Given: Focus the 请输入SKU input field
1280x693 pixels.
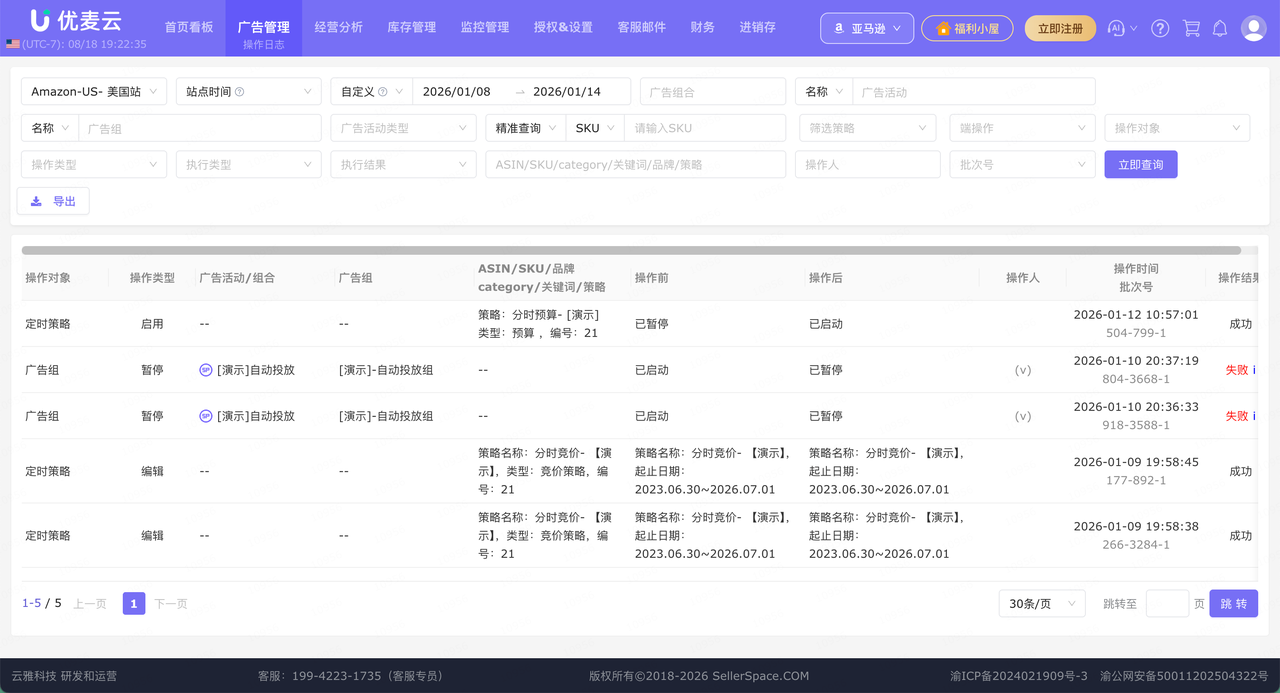Looking at the screenshot, I should [705, 128].
